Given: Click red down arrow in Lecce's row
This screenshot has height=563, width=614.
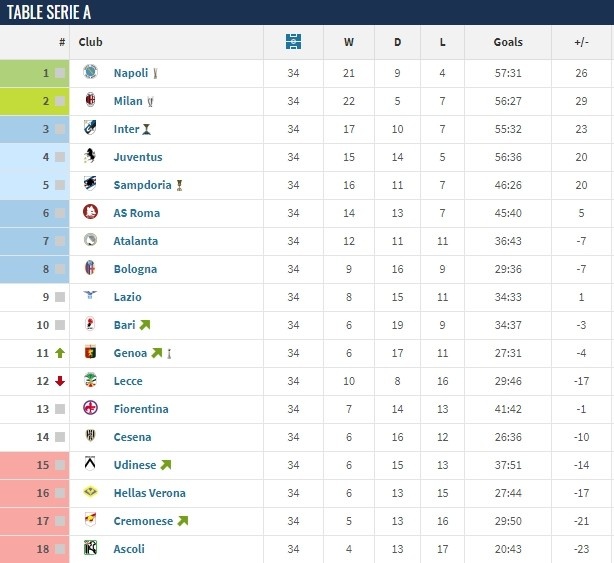Looking at the screenshot, I should click(x=60, y=381).
